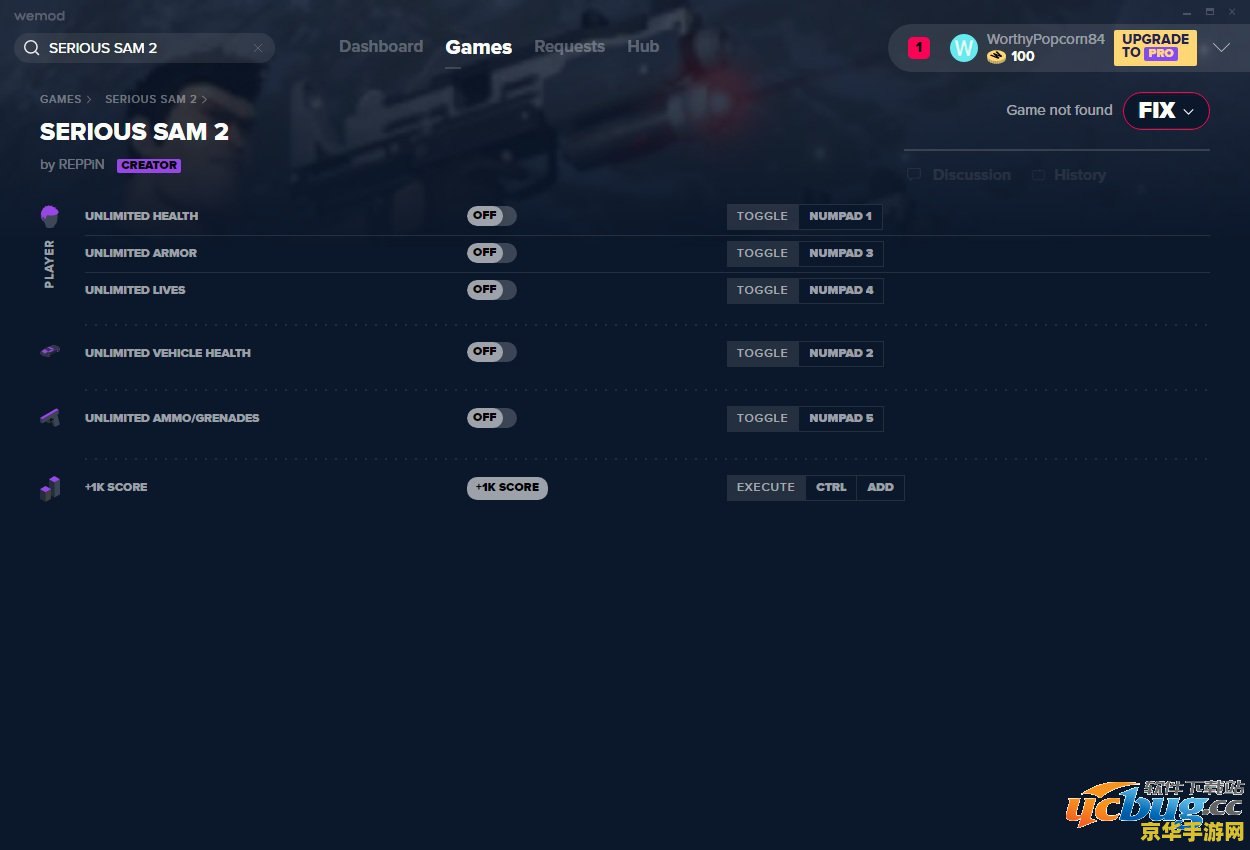The image size is (1250, 850).
Task: Change the NUMPAD 1 hotkey binding
Action: point(840,216)
